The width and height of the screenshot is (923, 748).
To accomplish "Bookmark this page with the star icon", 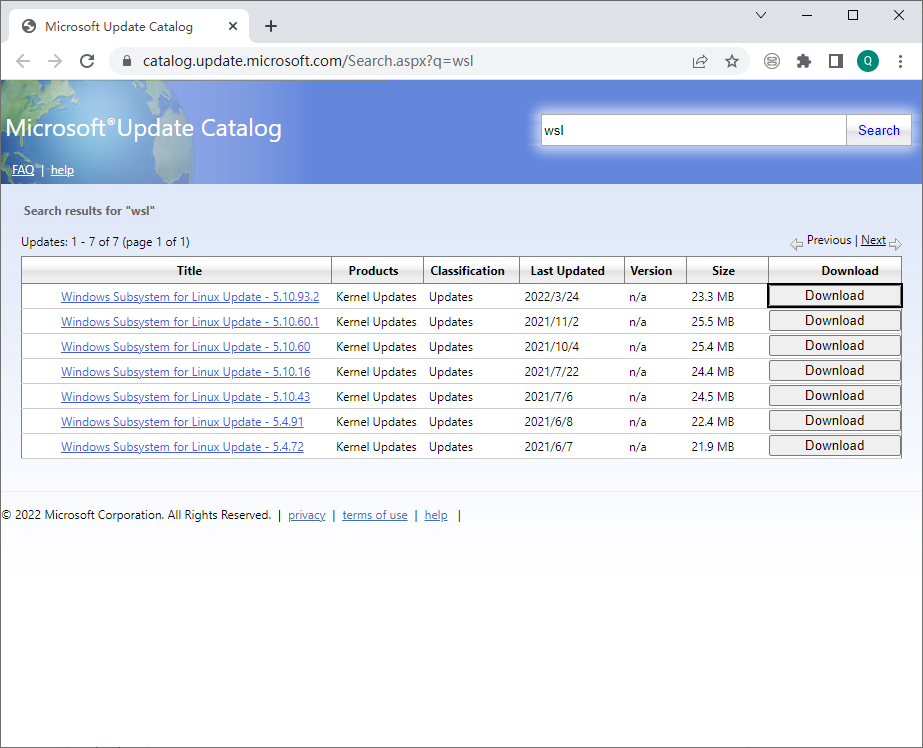I will [732, 61].
